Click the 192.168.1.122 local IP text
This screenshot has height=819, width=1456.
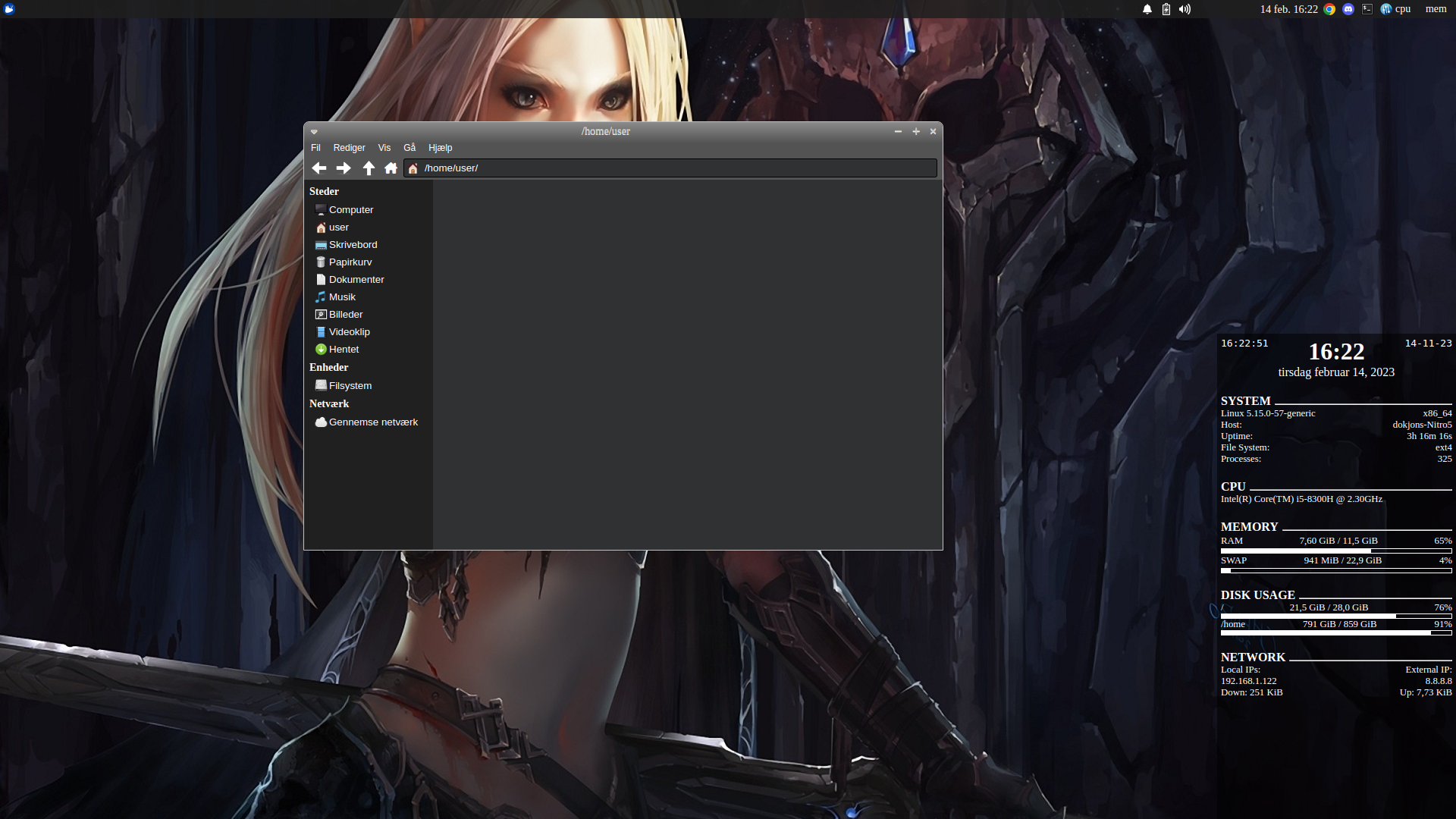[x=1248, y=681]
